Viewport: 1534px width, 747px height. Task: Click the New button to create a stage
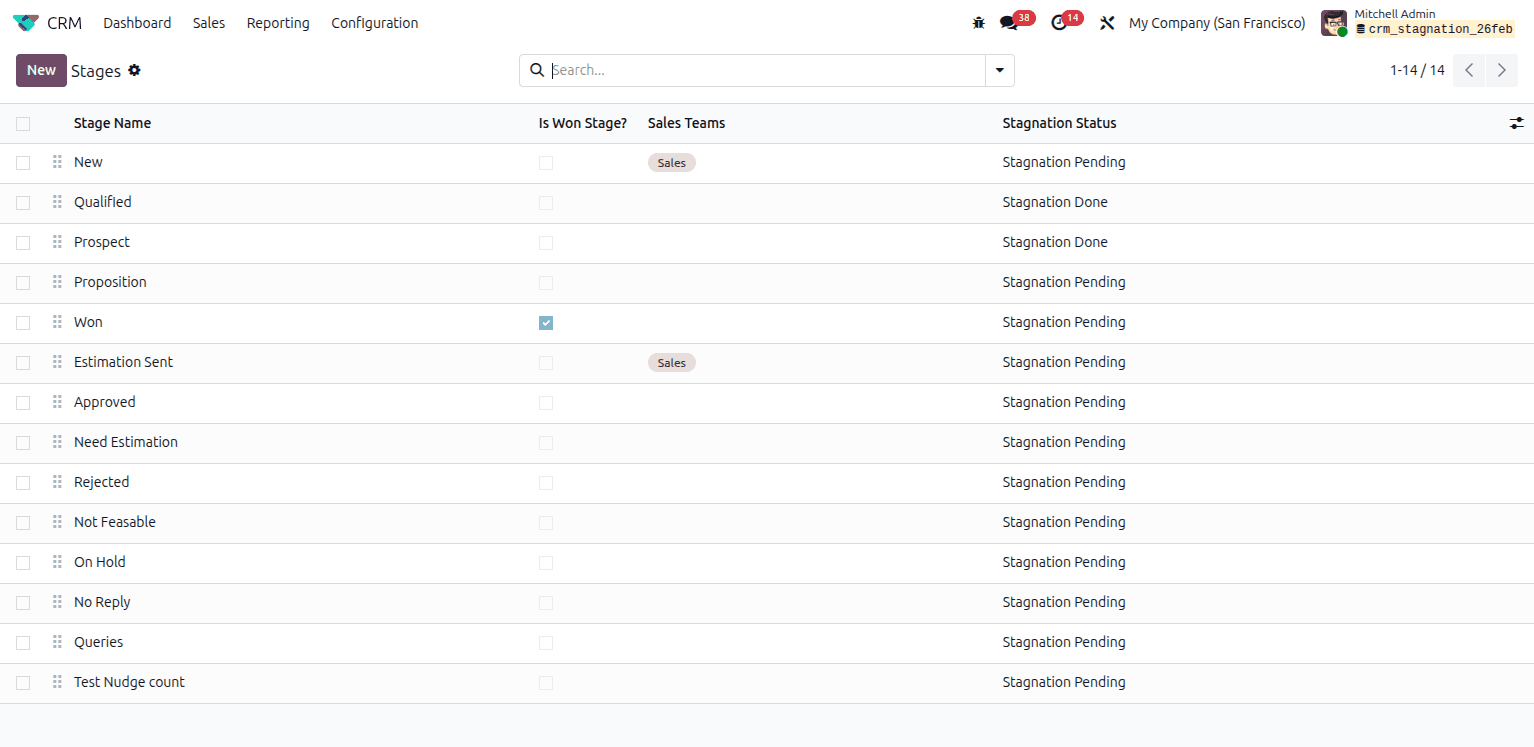(40, 70)
